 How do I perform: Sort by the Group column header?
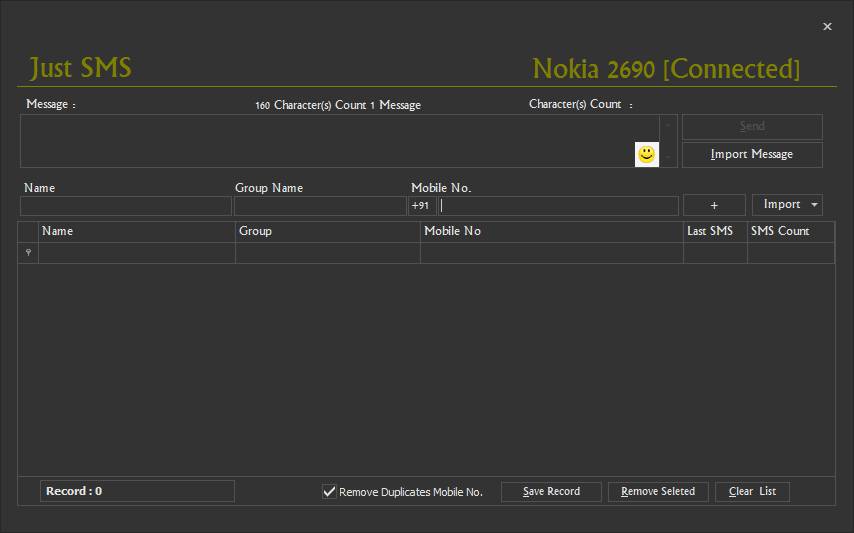tap(328, 231)
